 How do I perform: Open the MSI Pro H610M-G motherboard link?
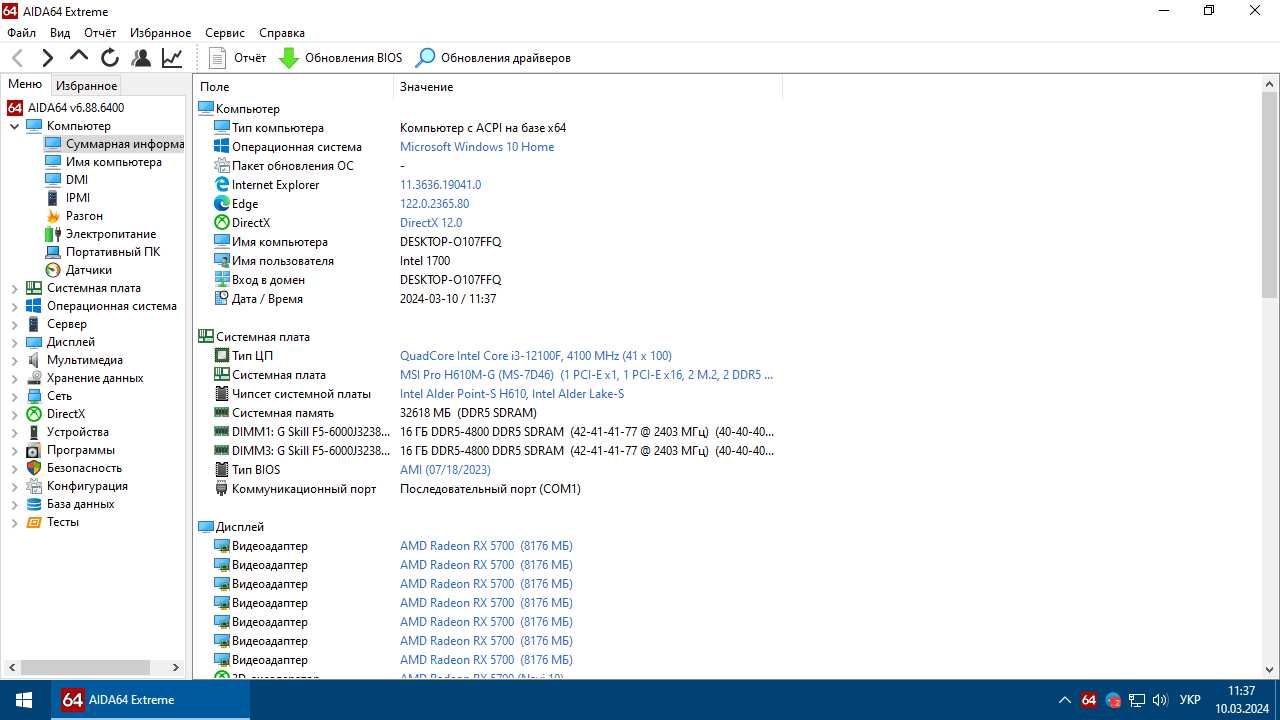coord(586,375)
